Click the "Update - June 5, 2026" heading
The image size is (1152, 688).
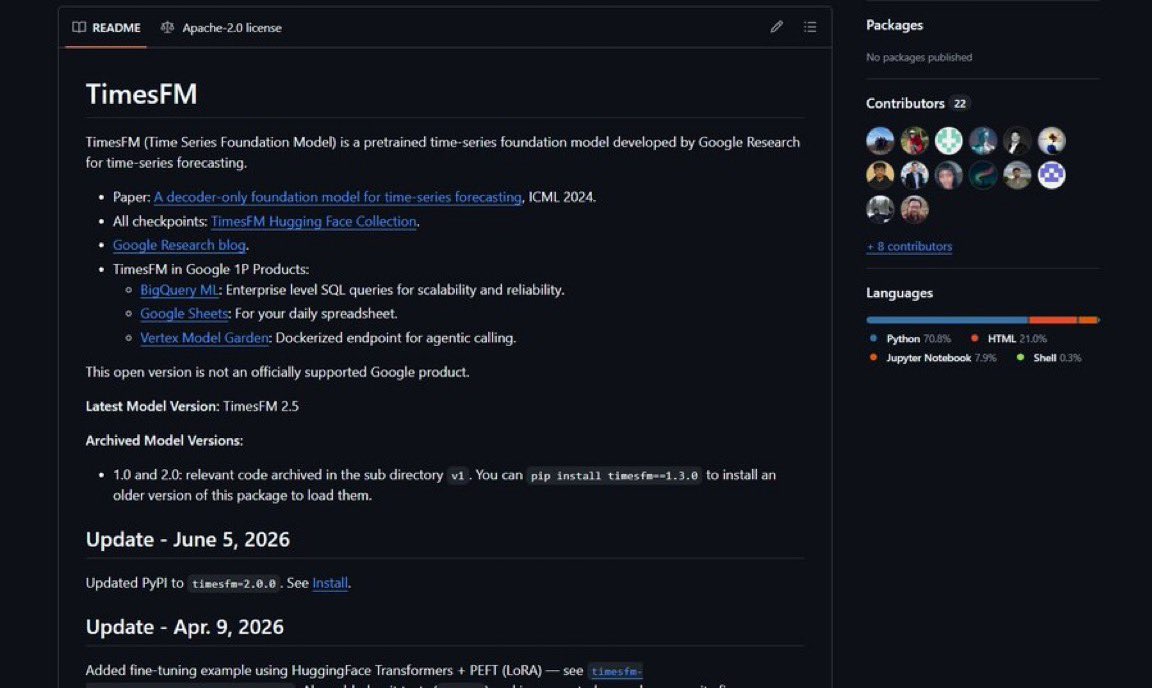pos(187,540)
